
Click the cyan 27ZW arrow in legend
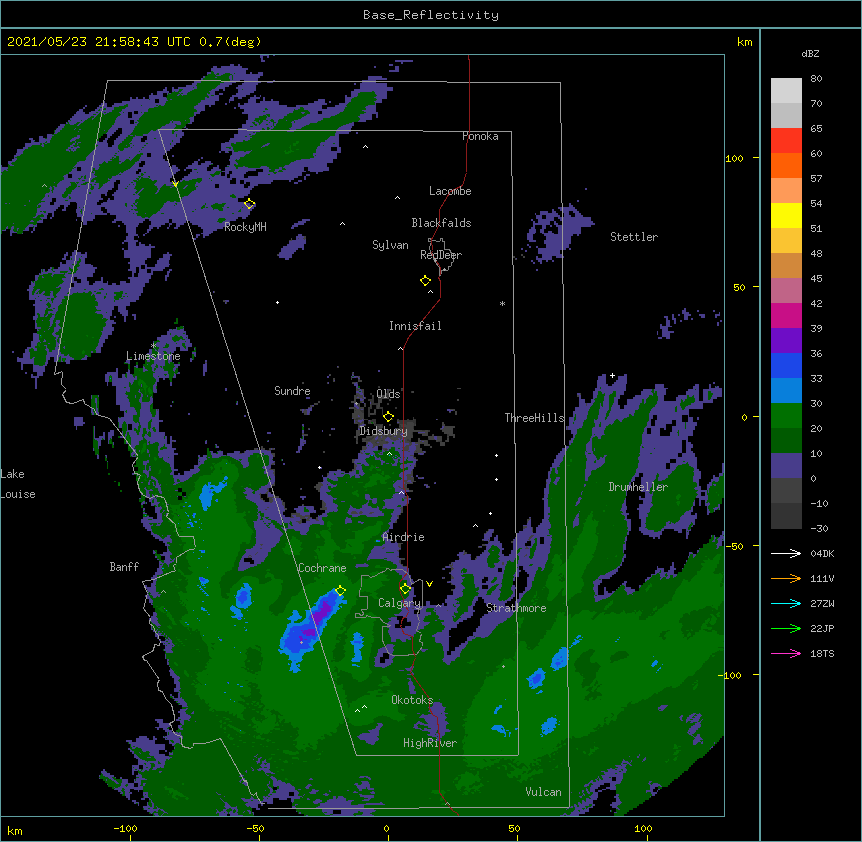786,603
